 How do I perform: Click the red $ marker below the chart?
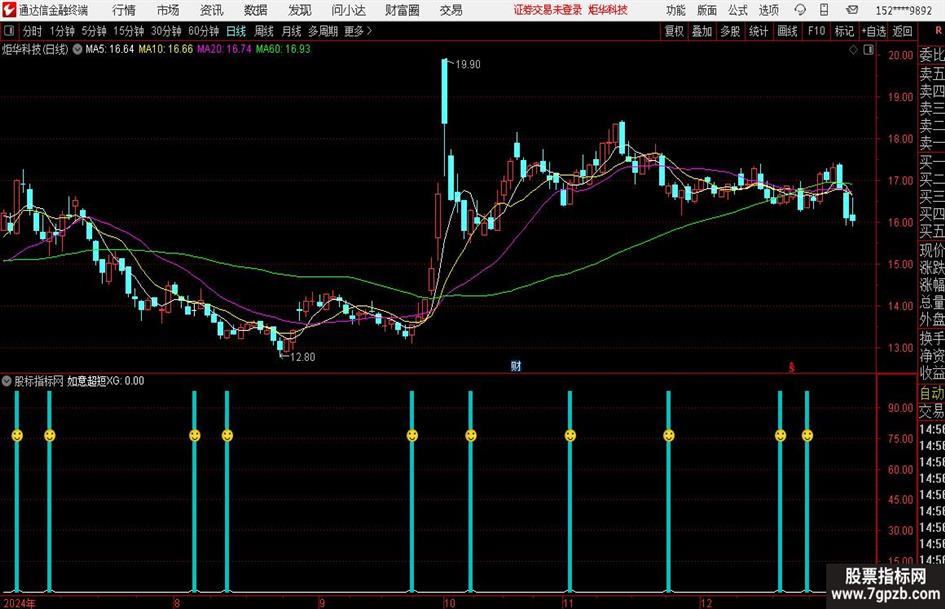(x=792, y=367)
